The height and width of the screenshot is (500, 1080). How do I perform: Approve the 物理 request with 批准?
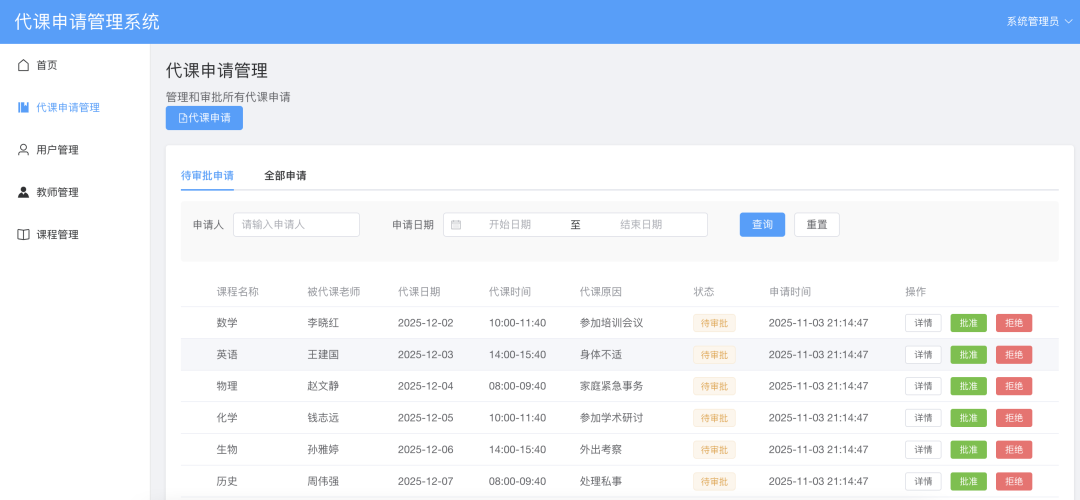tap(968, 386)
